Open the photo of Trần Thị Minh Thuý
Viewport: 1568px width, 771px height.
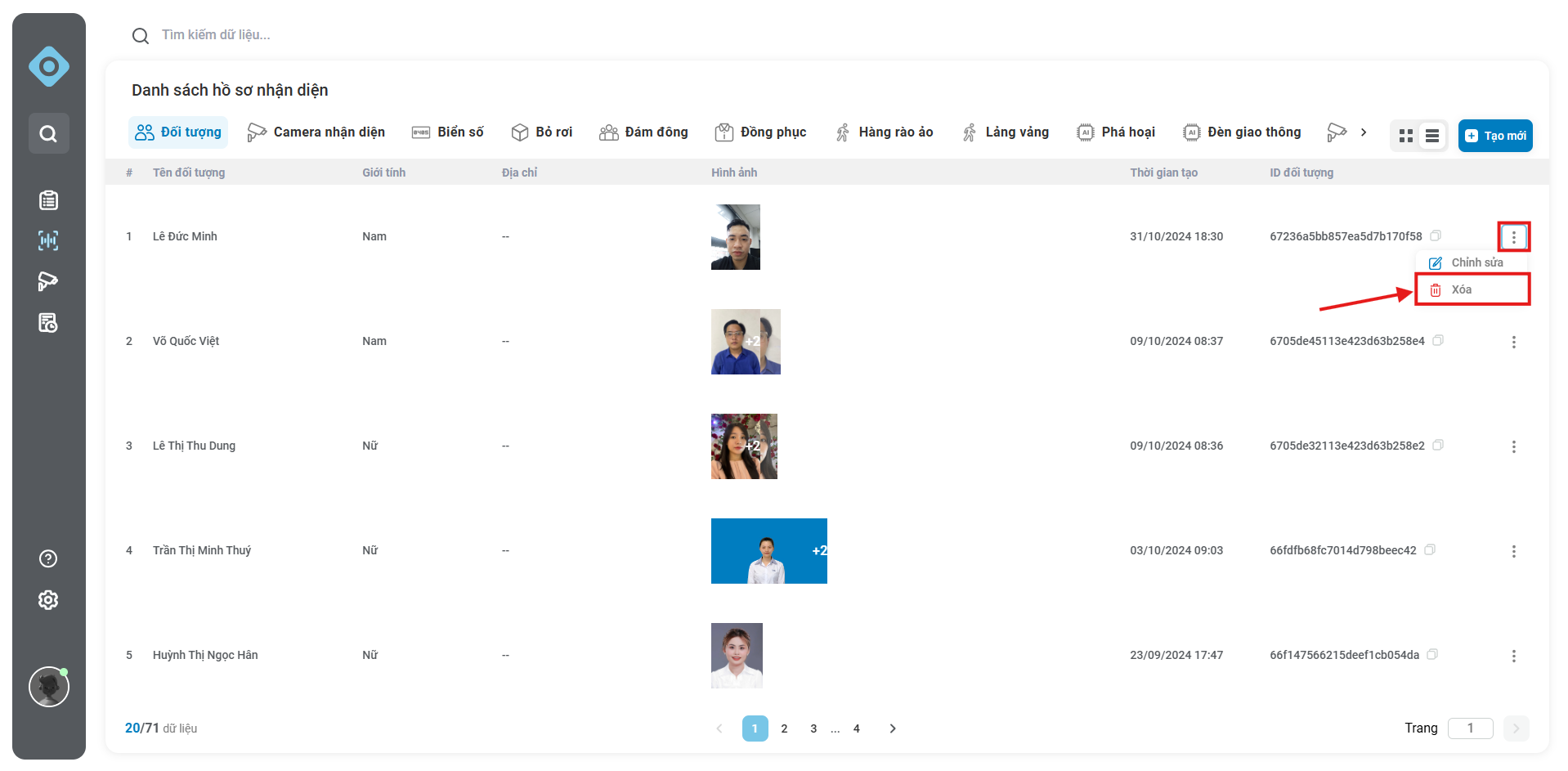tap(769, 551)
